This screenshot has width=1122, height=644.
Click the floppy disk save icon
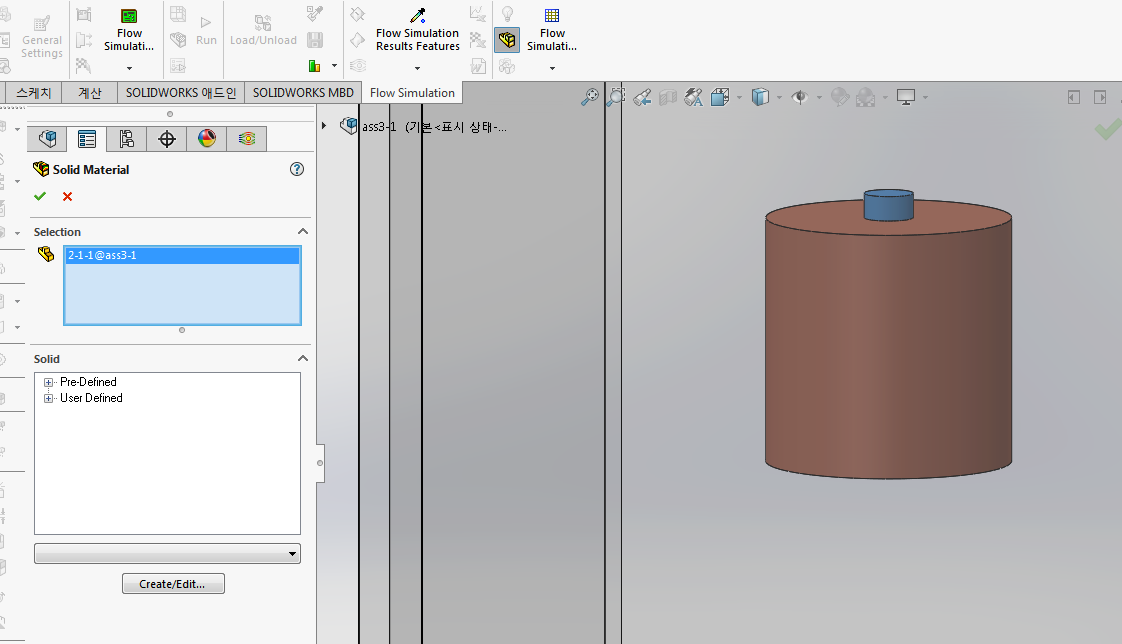[x=315, y=40]
